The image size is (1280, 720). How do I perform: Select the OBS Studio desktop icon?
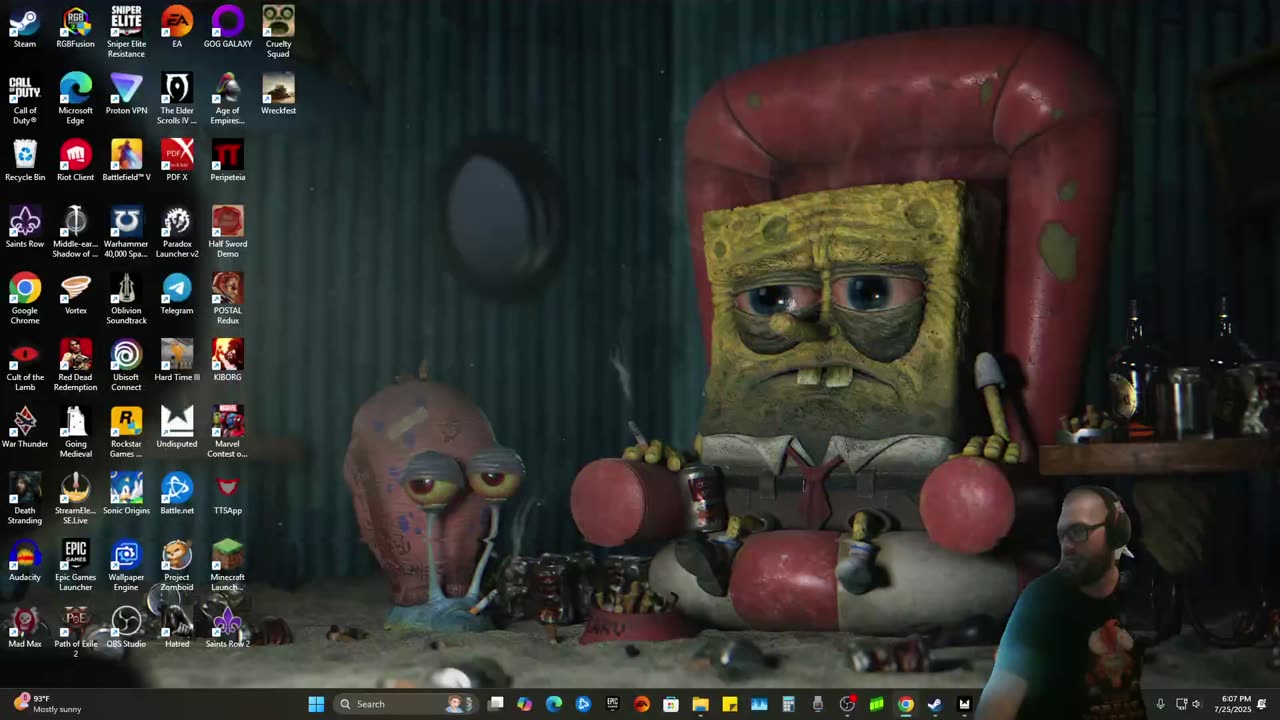(x=126, y=627)
